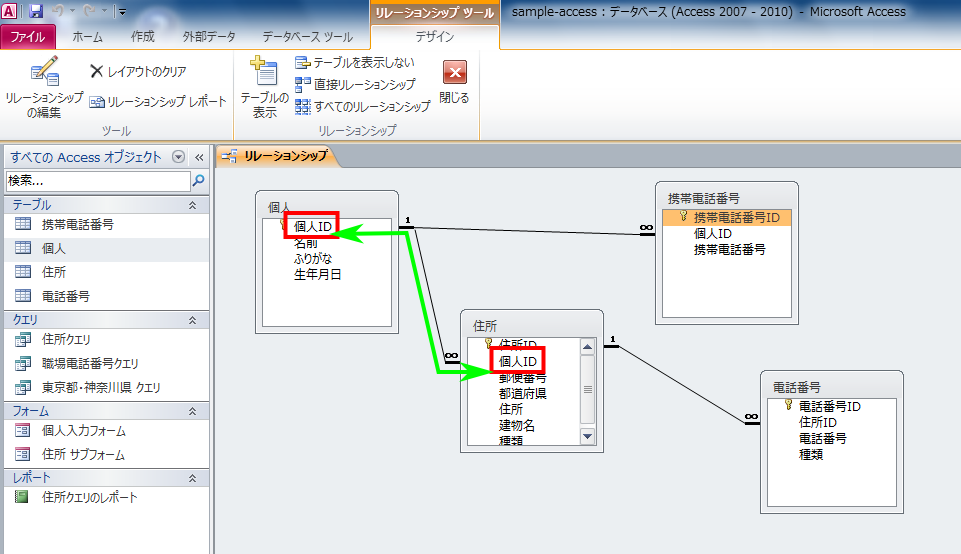Image resolution: width=961 pixels, height=554 pixels.
Task: Click the リレーションシップ document tab
Action: pyautogui.click(x=278, y=156)
